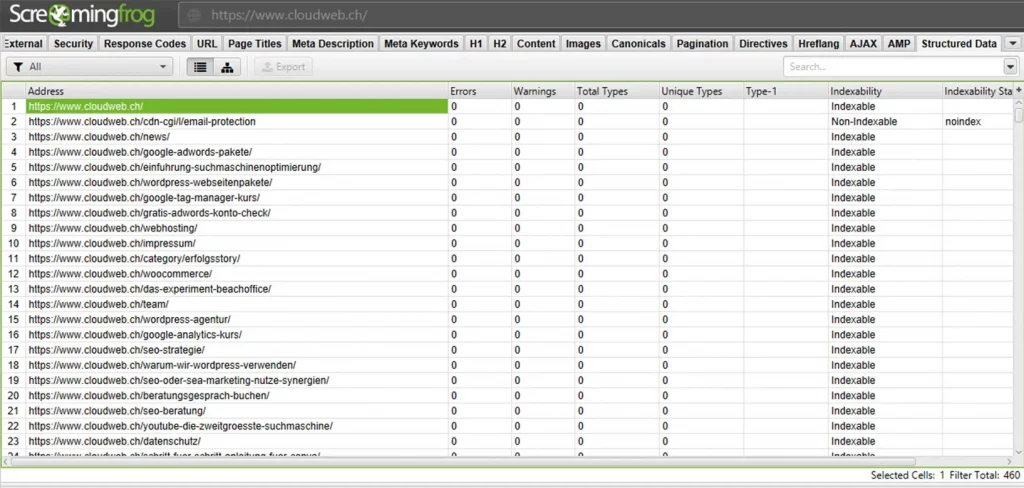Click the vertical scrollbar down arrow
1024x488 pixels.
pyautogui.click(x=1019, y=451)
